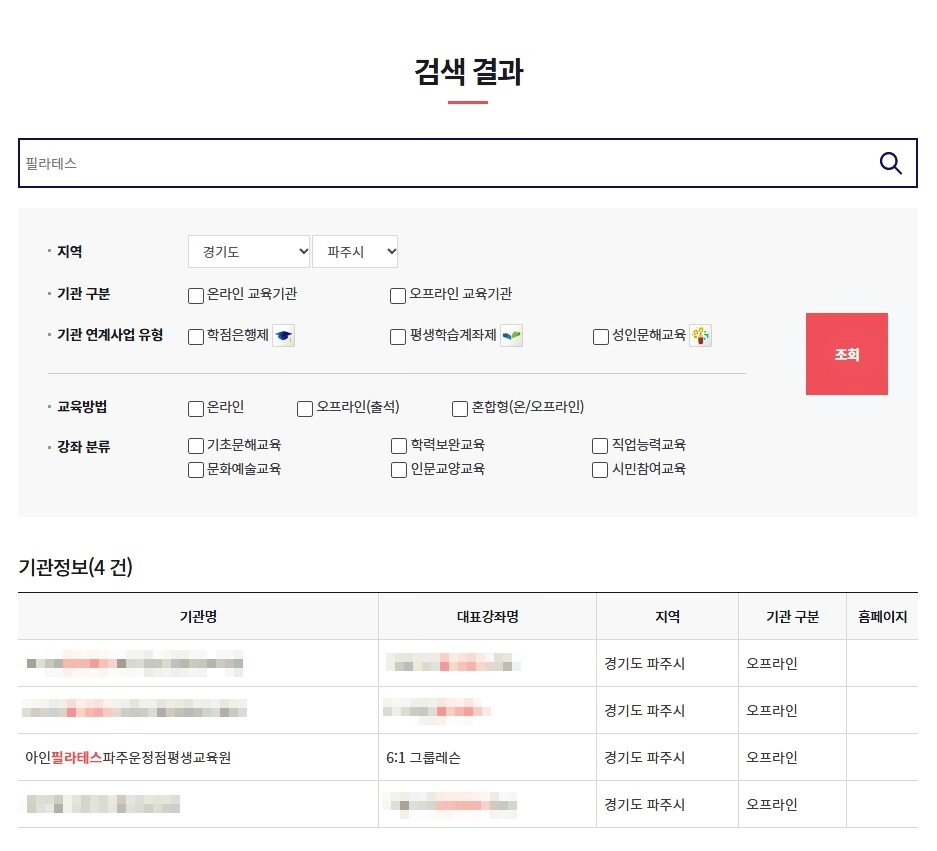Enable the 직업능력교육 checkbox
The image size is (937, 851).
tap(600, 446)
